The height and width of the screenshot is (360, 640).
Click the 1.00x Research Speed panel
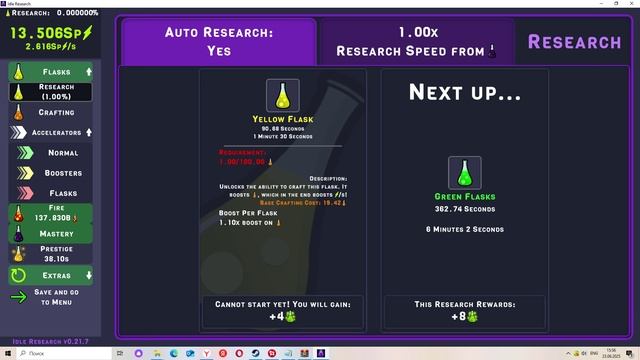tap(417, 42)
